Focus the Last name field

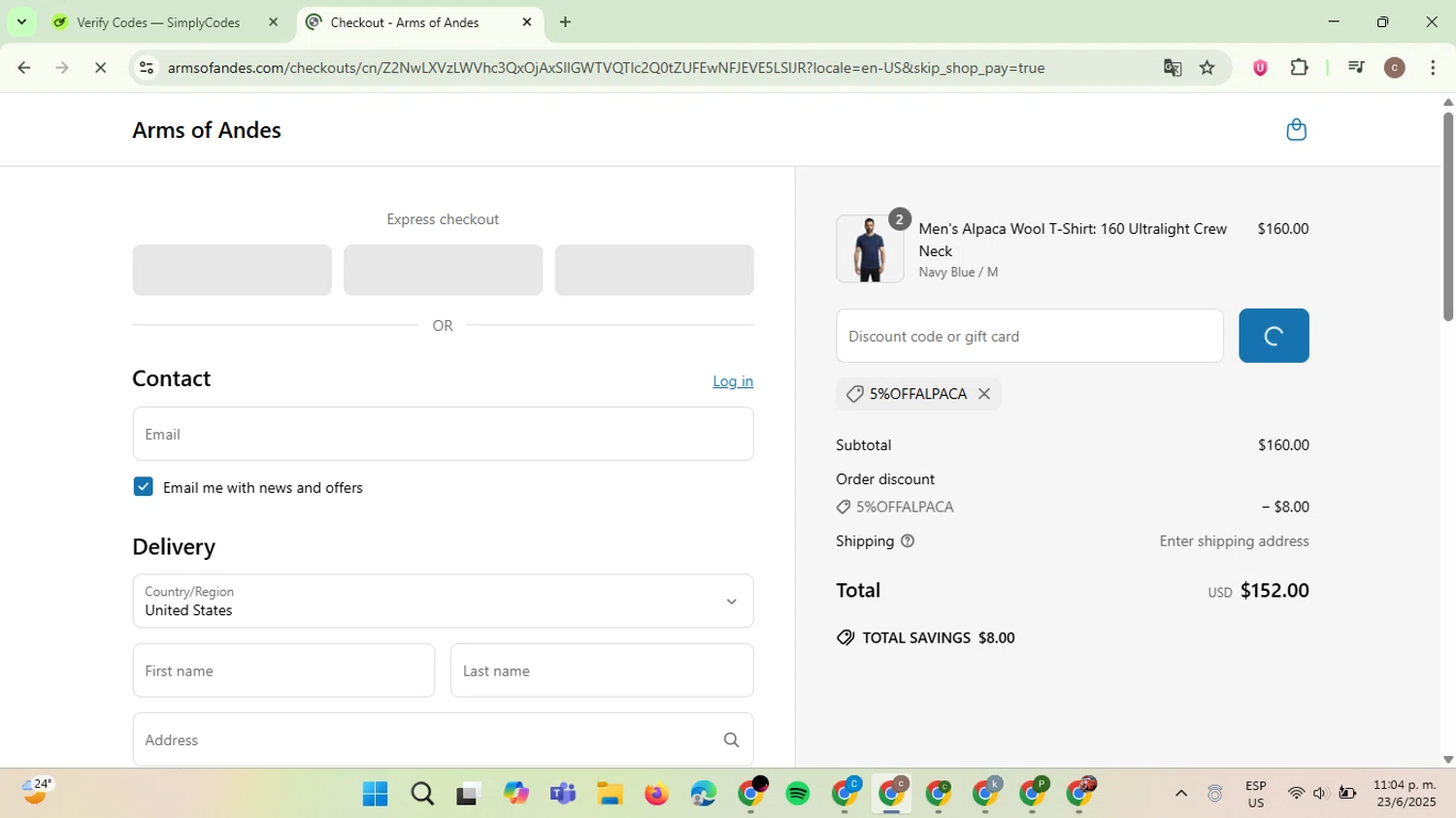(x=602, y=671)
